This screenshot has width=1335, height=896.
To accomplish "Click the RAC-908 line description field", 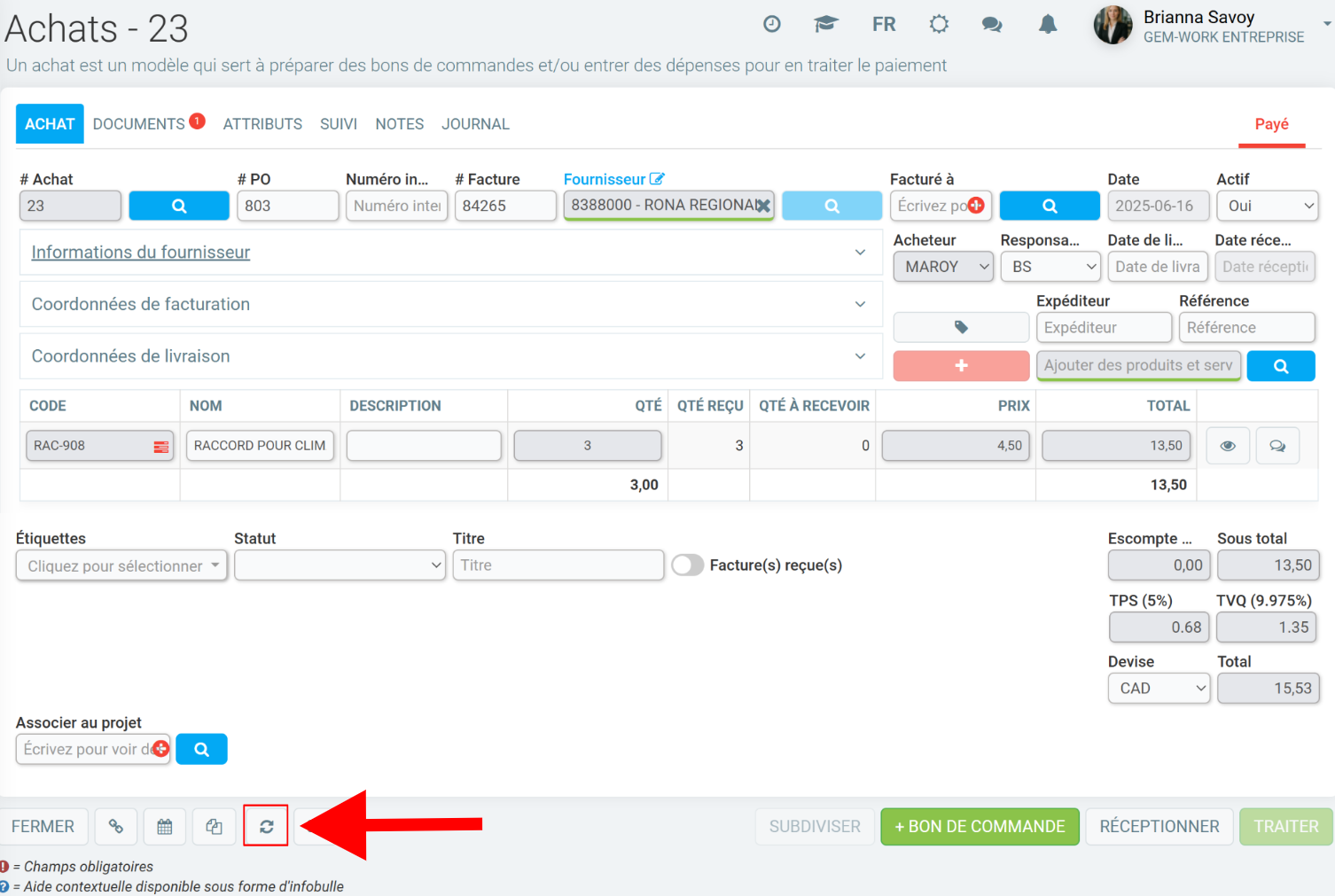I will [x=424, y=446].
